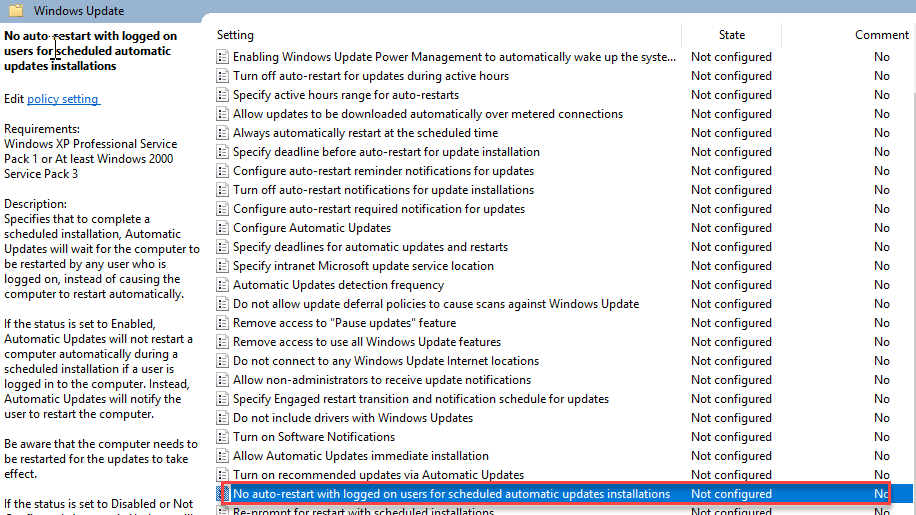This screenshot has height=515, width=916.
Task: Click icon beside Specify active hours range
Action: 222,95
